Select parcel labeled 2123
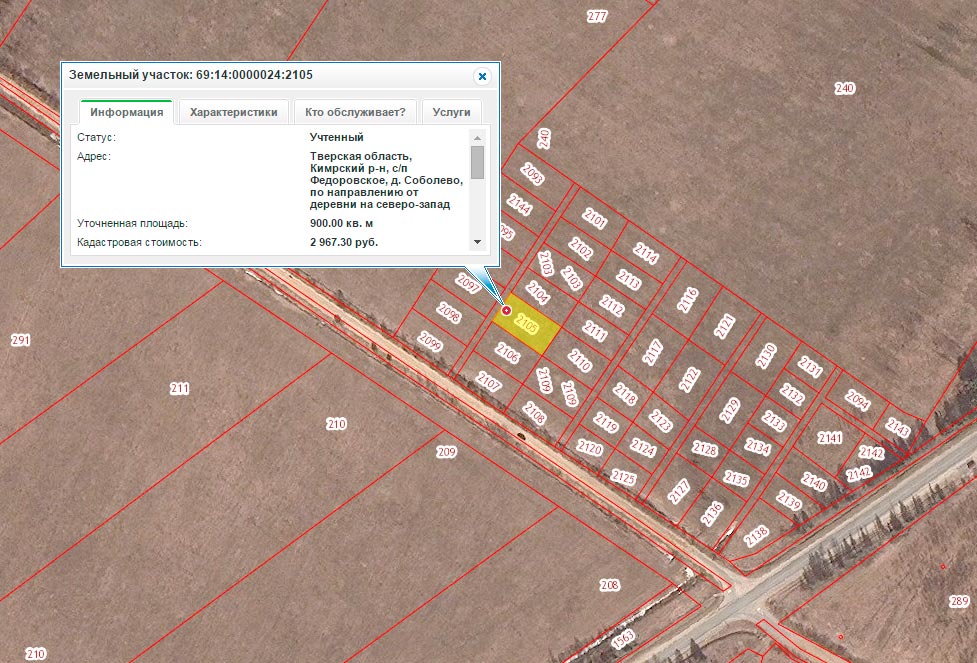Screen dimensions: 977x663 pos(660,421)
